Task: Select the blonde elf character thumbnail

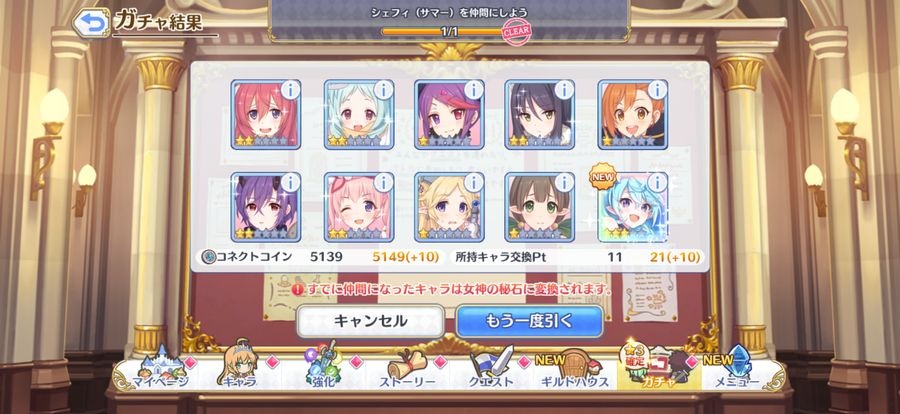Action: (449, 207)
